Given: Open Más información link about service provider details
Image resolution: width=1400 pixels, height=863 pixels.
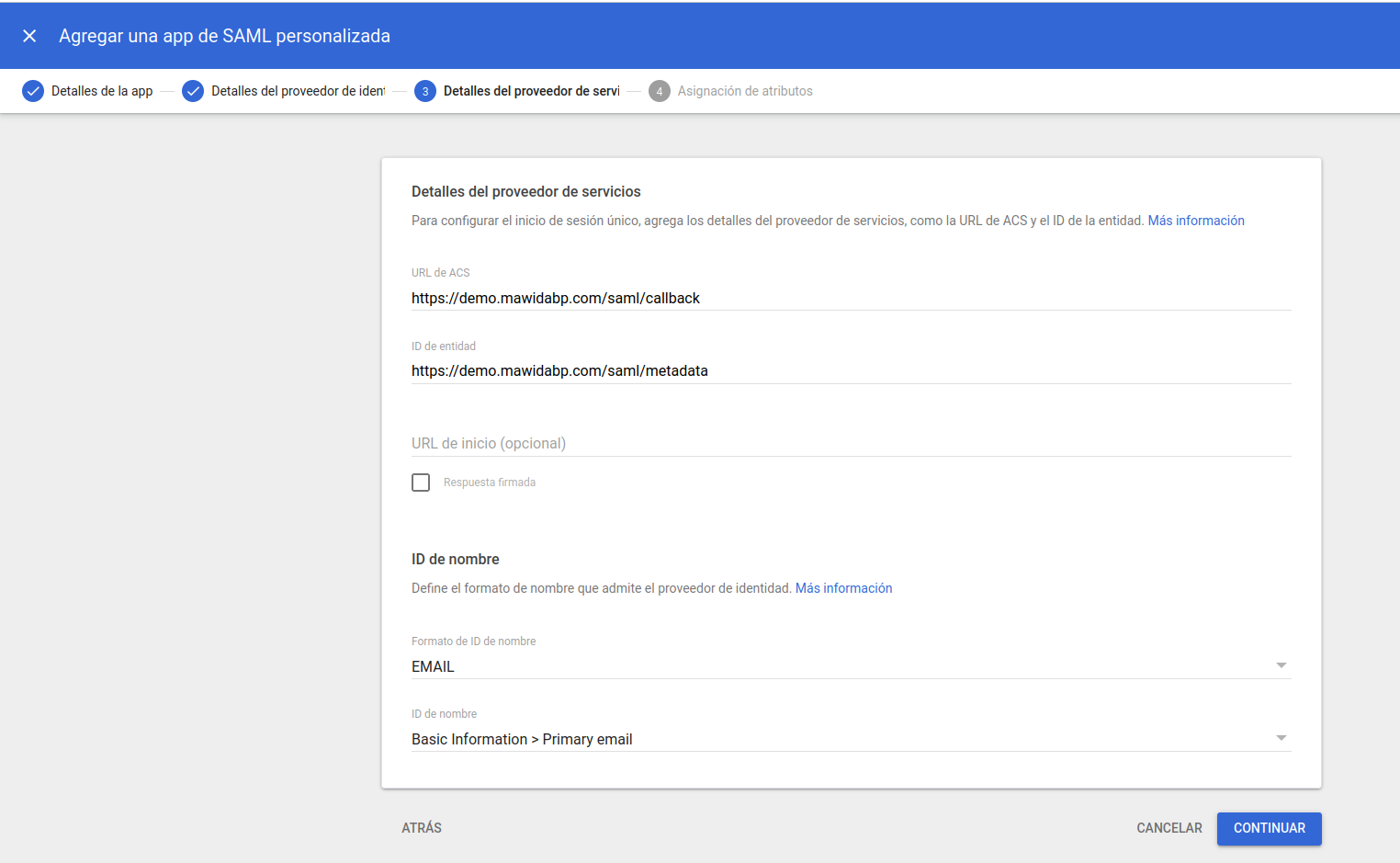Looking at the screenshot, I should 1196,221.
